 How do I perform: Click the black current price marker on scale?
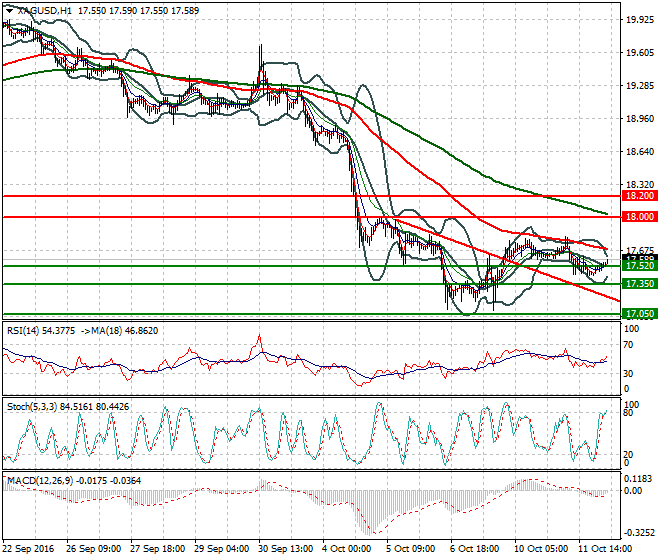(x=640, y=257)
